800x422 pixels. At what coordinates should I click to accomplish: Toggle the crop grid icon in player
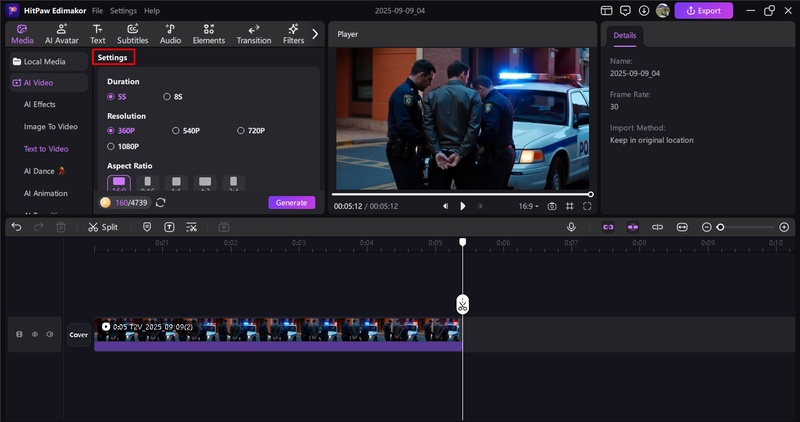click(x=569, y=206)
